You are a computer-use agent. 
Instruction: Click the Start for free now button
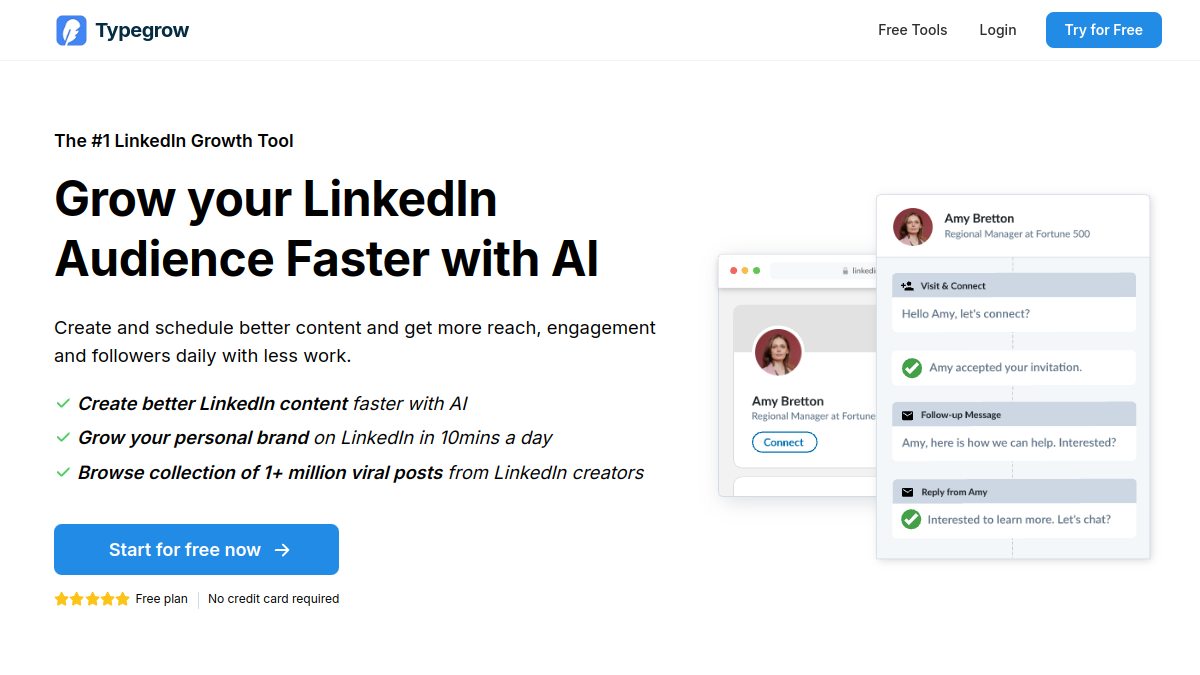point(196,550)
